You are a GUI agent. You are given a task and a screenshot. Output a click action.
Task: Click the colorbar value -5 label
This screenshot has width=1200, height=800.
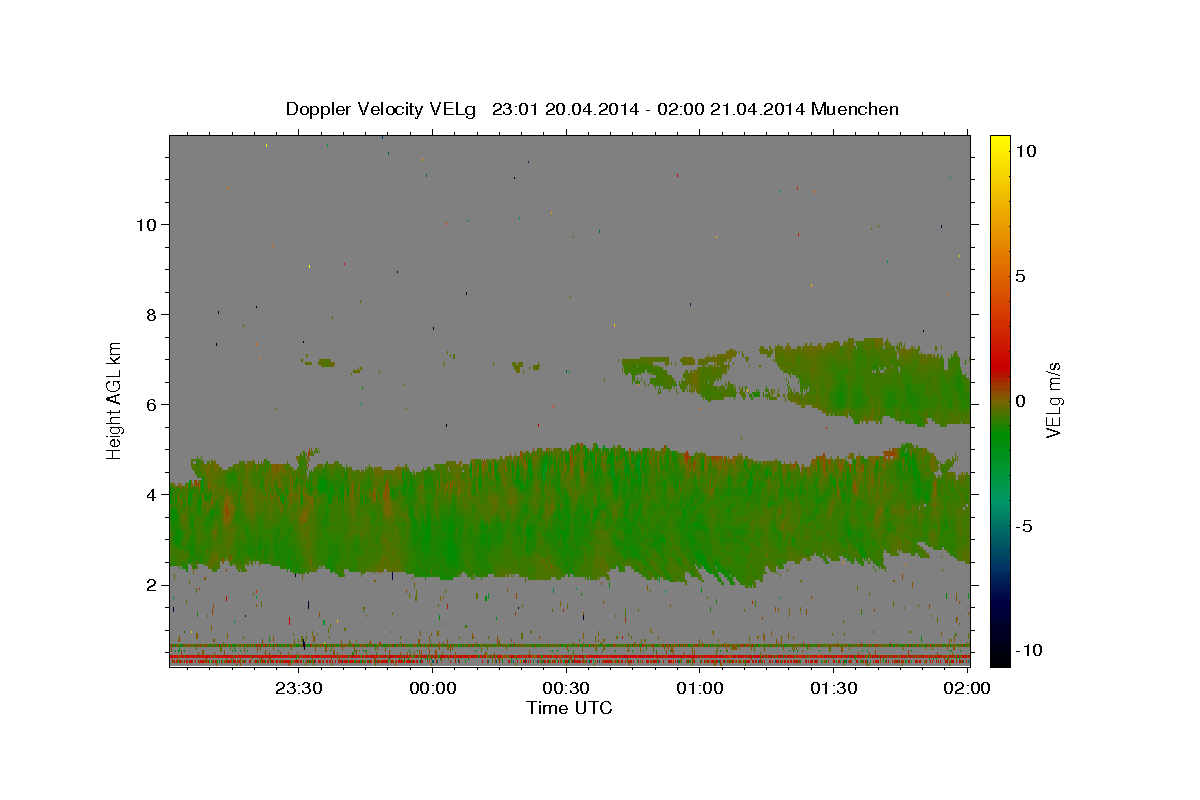click(x=1024, y=526)
